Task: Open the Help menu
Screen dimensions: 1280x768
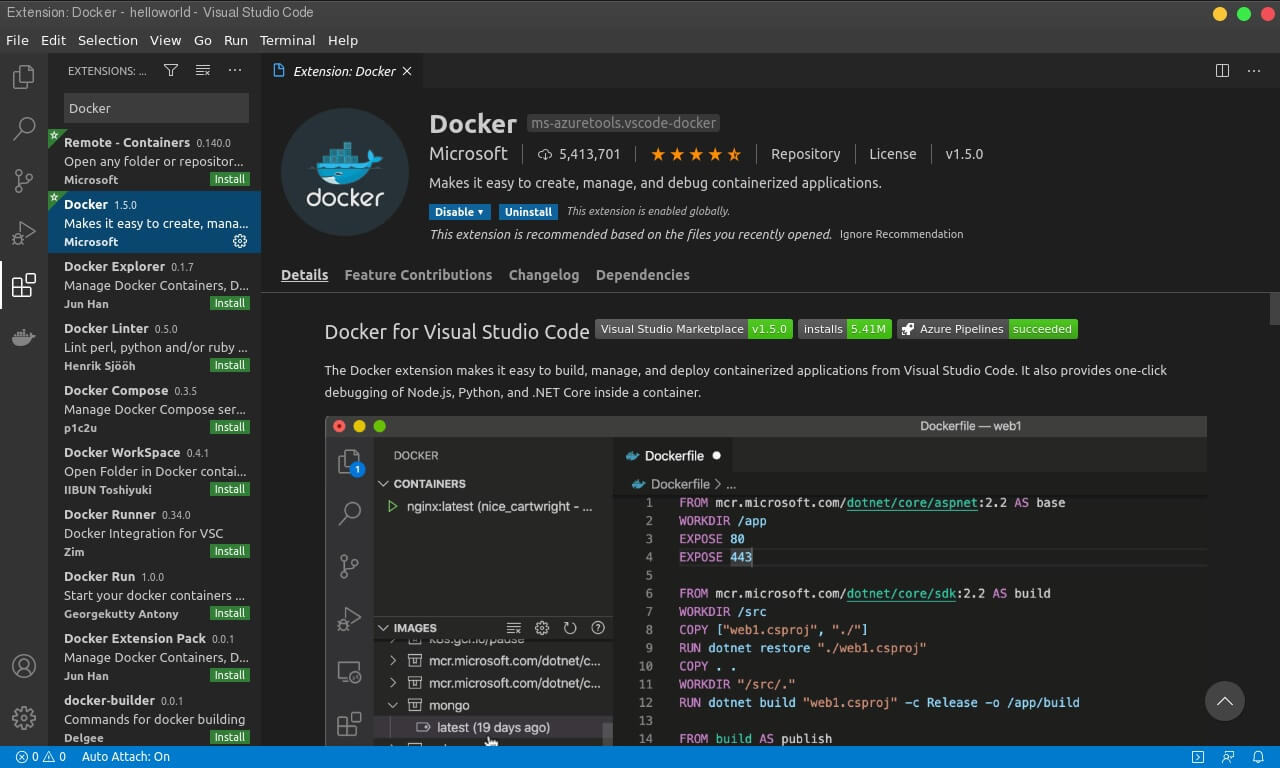Action: pyautogui.click(x=343, y=40)
